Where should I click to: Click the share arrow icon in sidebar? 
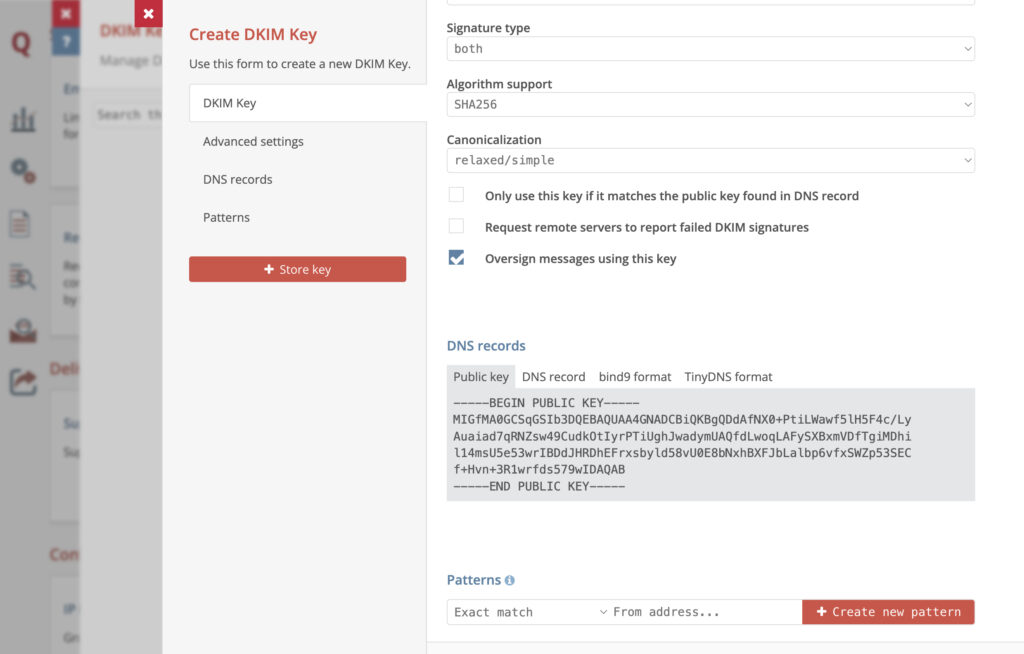coord(22,381)
